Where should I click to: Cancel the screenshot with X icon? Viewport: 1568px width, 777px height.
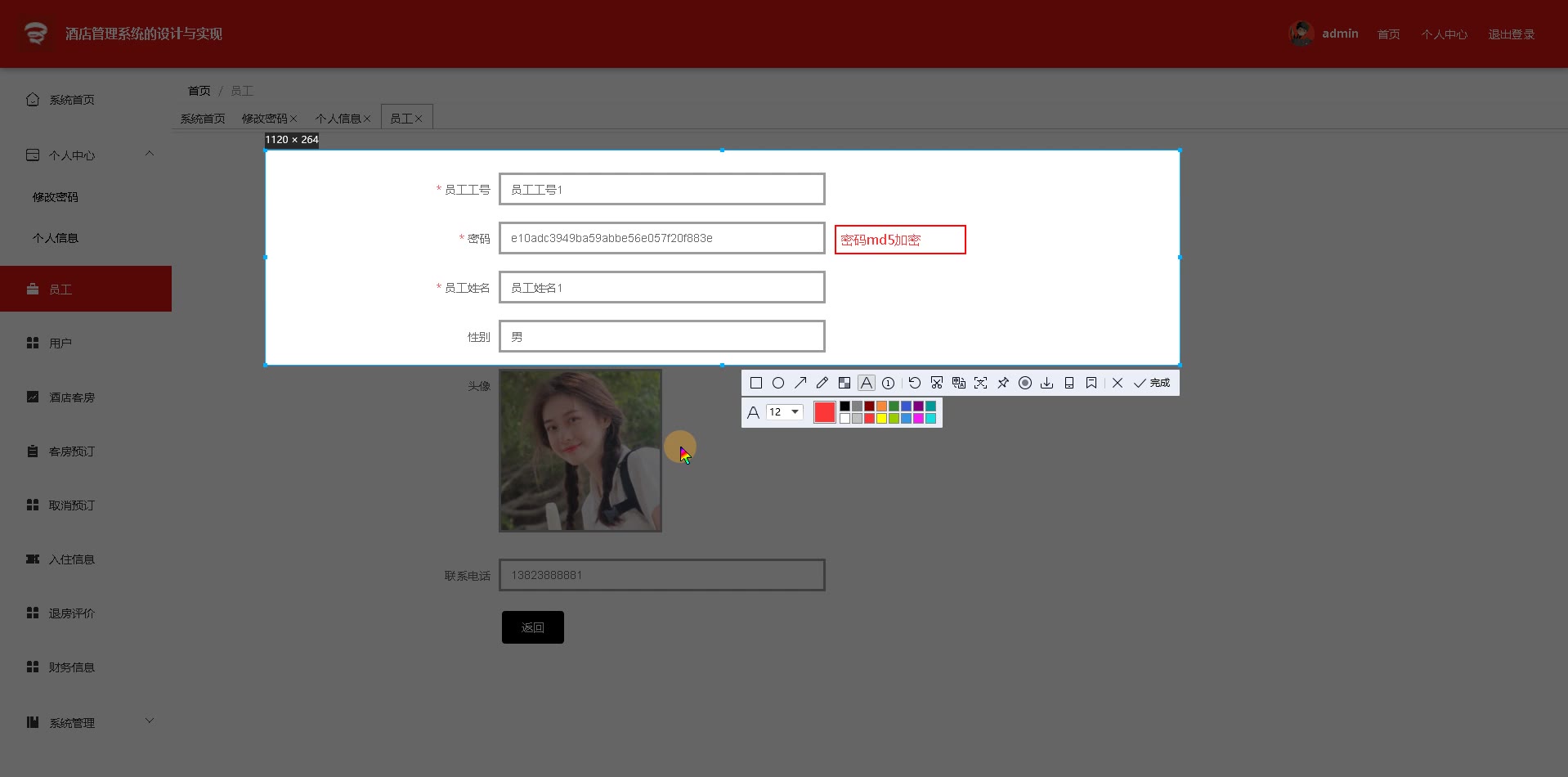point(1118,383)
